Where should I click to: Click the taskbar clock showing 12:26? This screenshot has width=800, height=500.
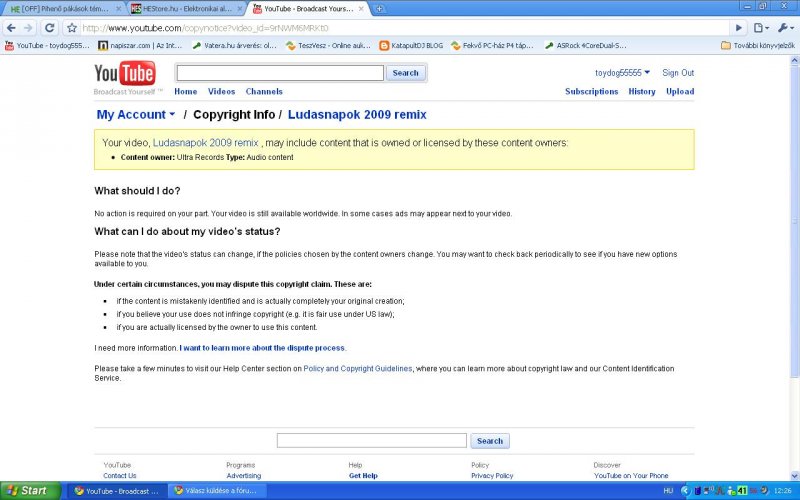coord(783,491)
